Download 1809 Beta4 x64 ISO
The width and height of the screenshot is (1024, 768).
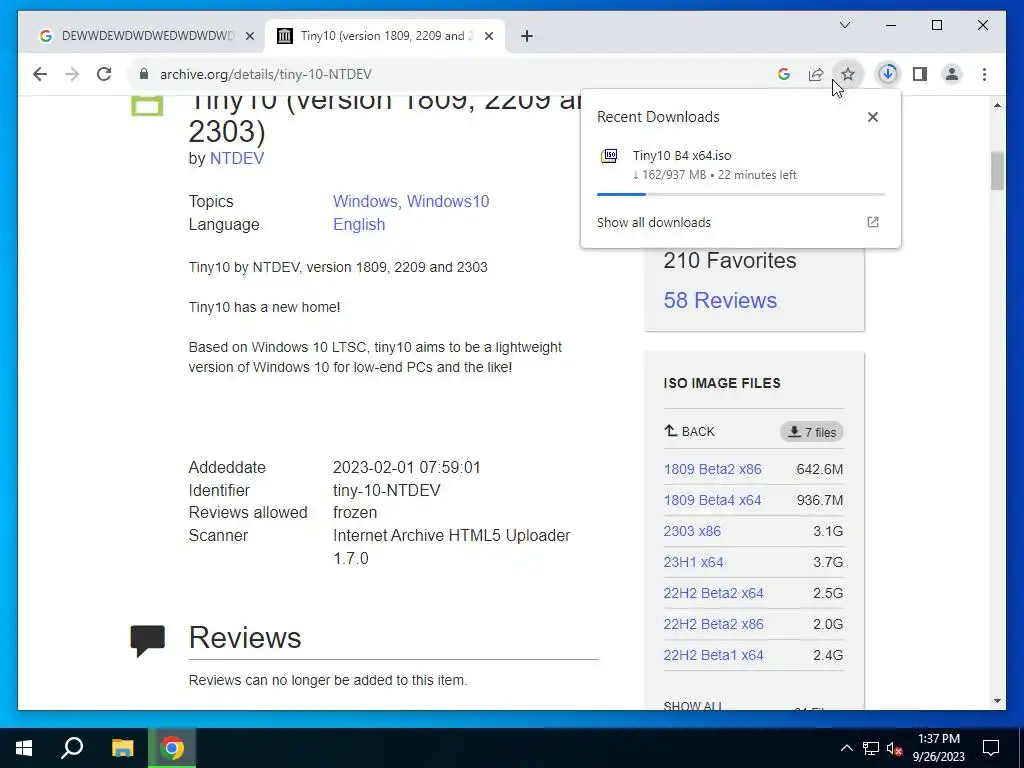pyautogui.click(x=712, y=500)
